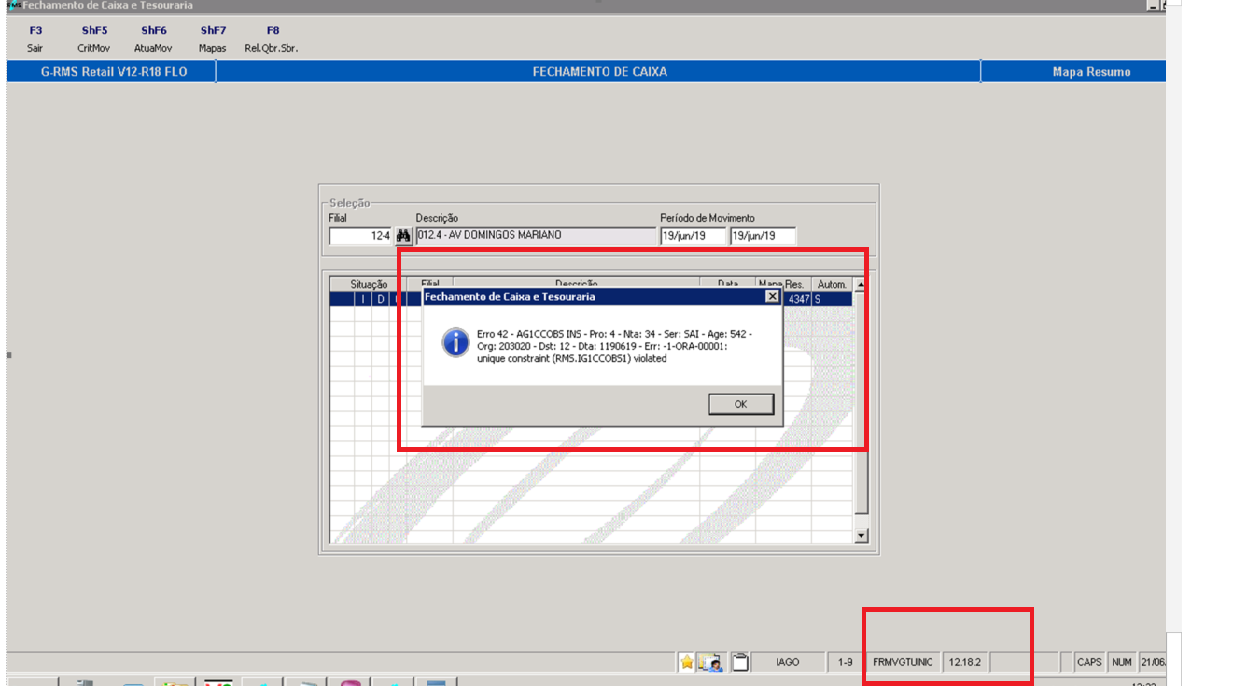Click the F3 Sair toolbar command

tap(36, 39)
